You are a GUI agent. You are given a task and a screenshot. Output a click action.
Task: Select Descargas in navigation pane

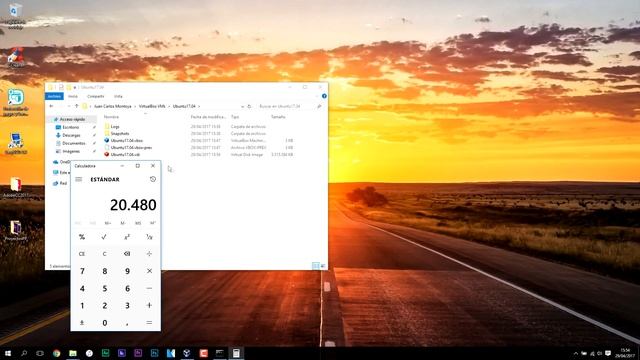coord(71,135)
